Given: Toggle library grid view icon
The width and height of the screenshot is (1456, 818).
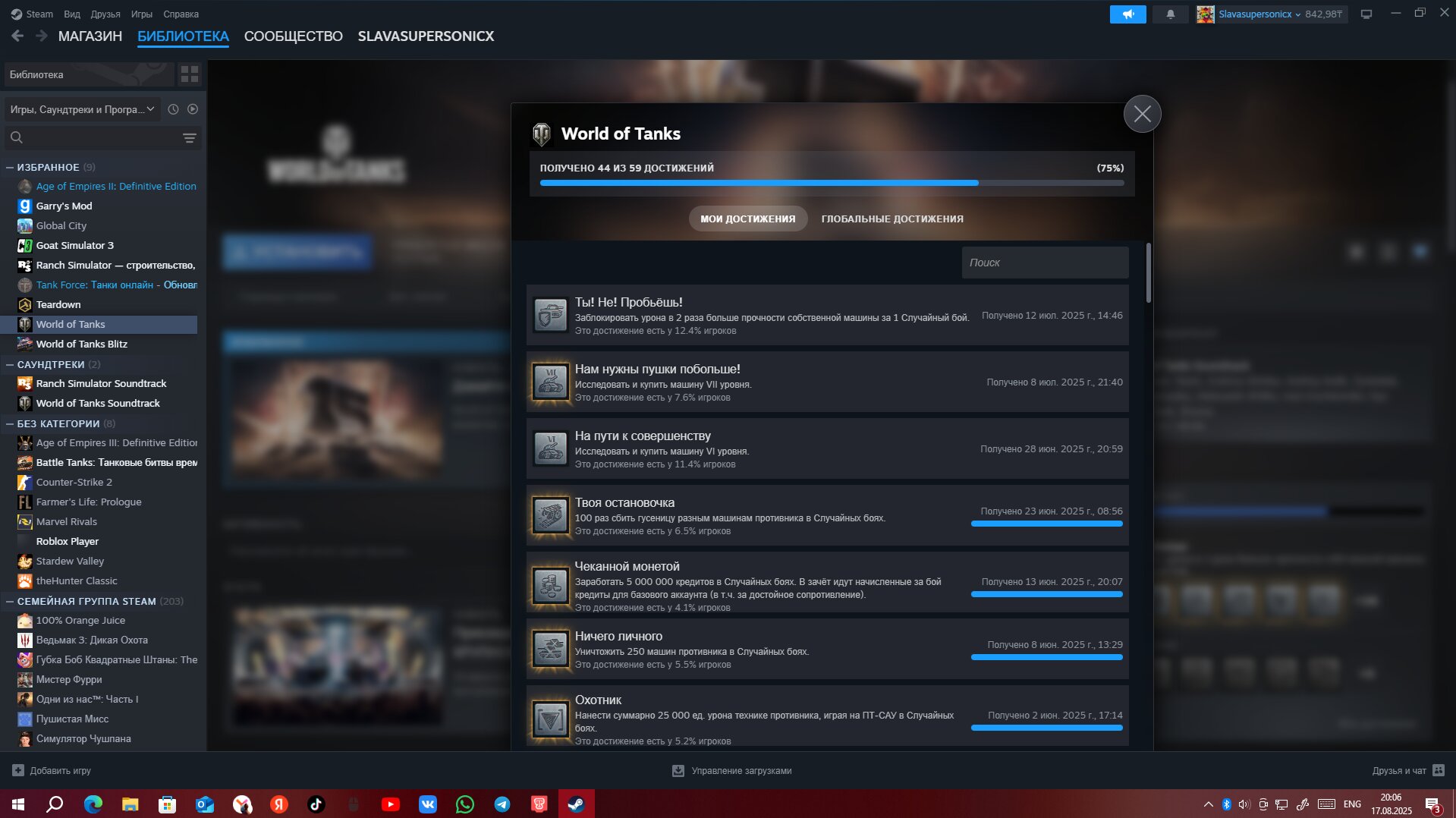Looking at the screenshot, I should tap(190, 74).
